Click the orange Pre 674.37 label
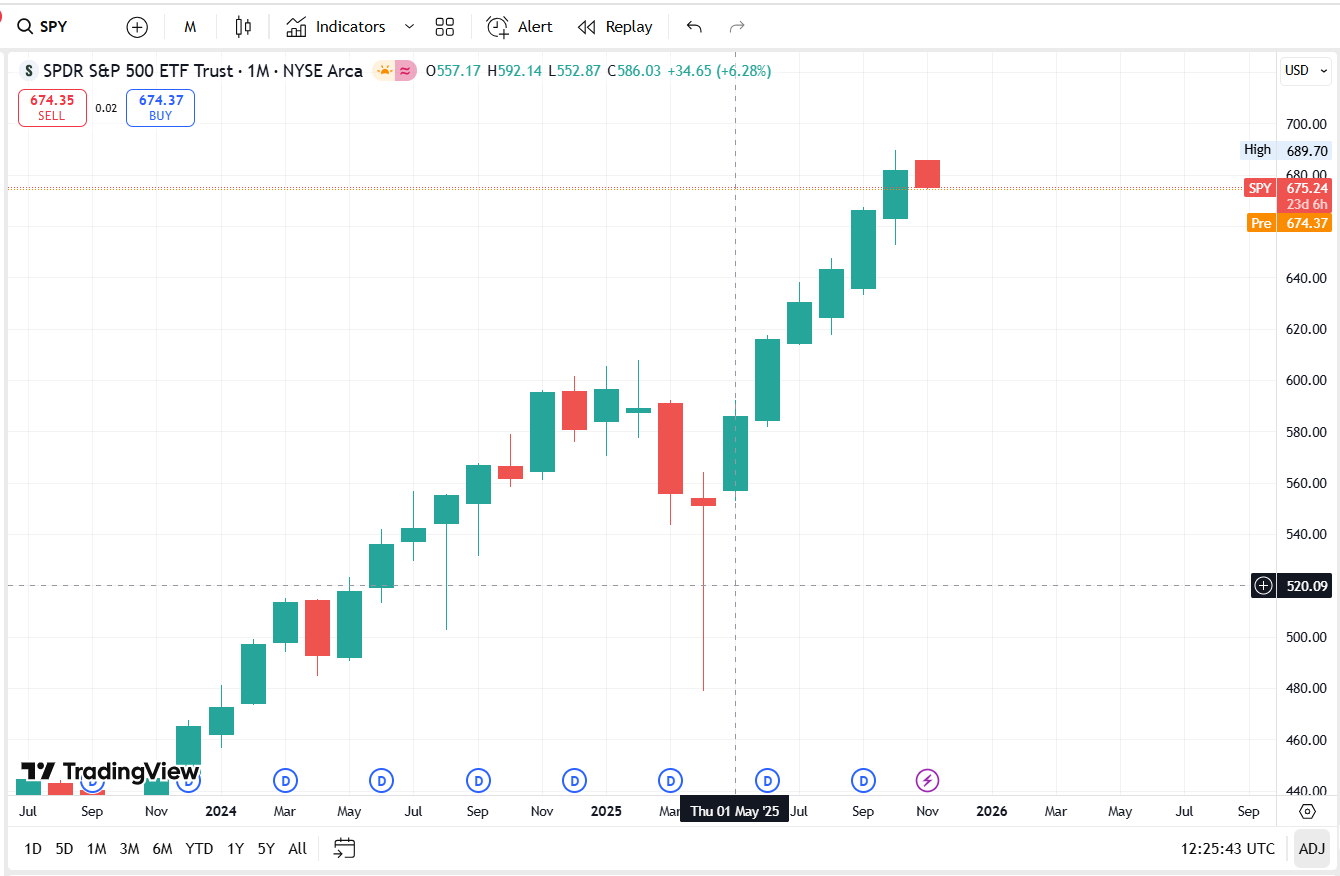 (x=1290, y=223)
